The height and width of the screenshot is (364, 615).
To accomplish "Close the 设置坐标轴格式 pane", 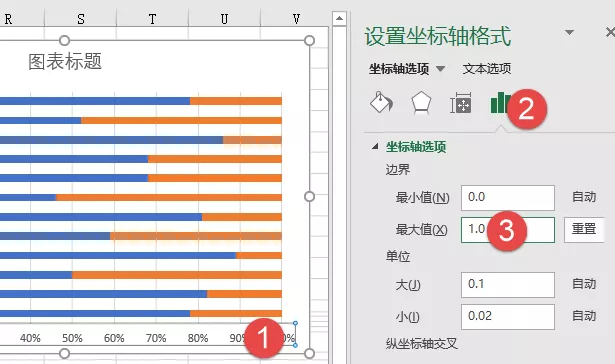I will point(610,32).
